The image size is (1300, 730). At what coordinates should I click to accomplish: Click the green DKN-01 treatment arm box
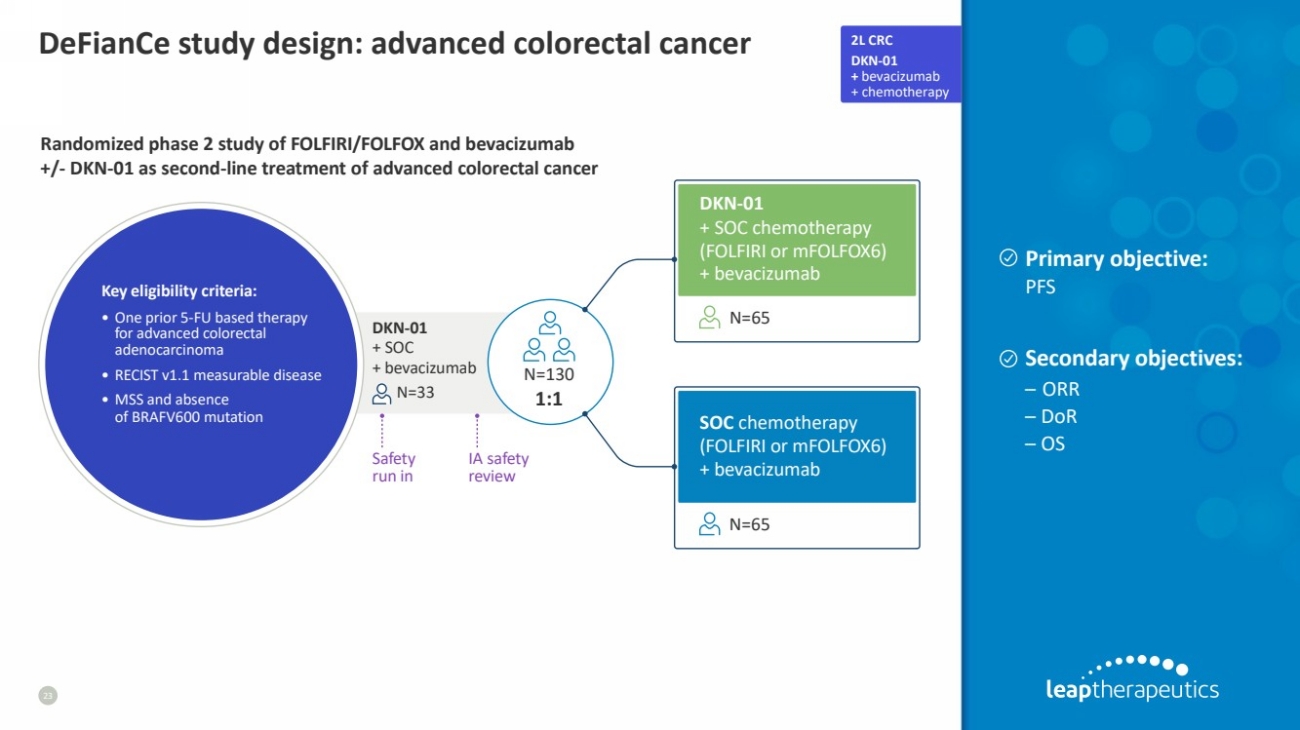797,240
